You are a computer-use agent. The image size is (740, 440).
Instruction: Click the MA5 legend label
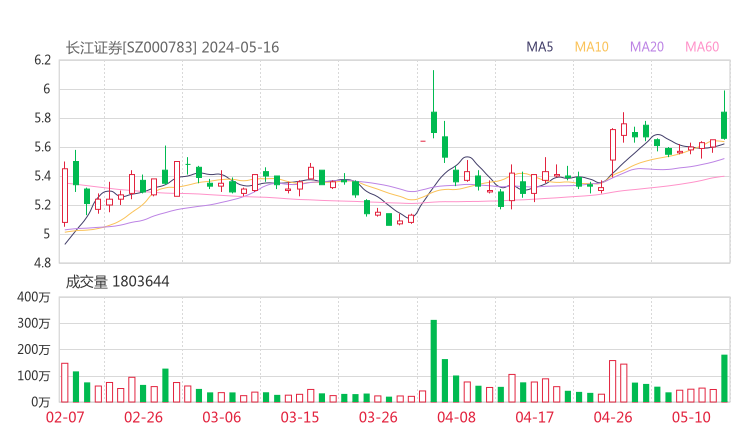tap(539, 47)
